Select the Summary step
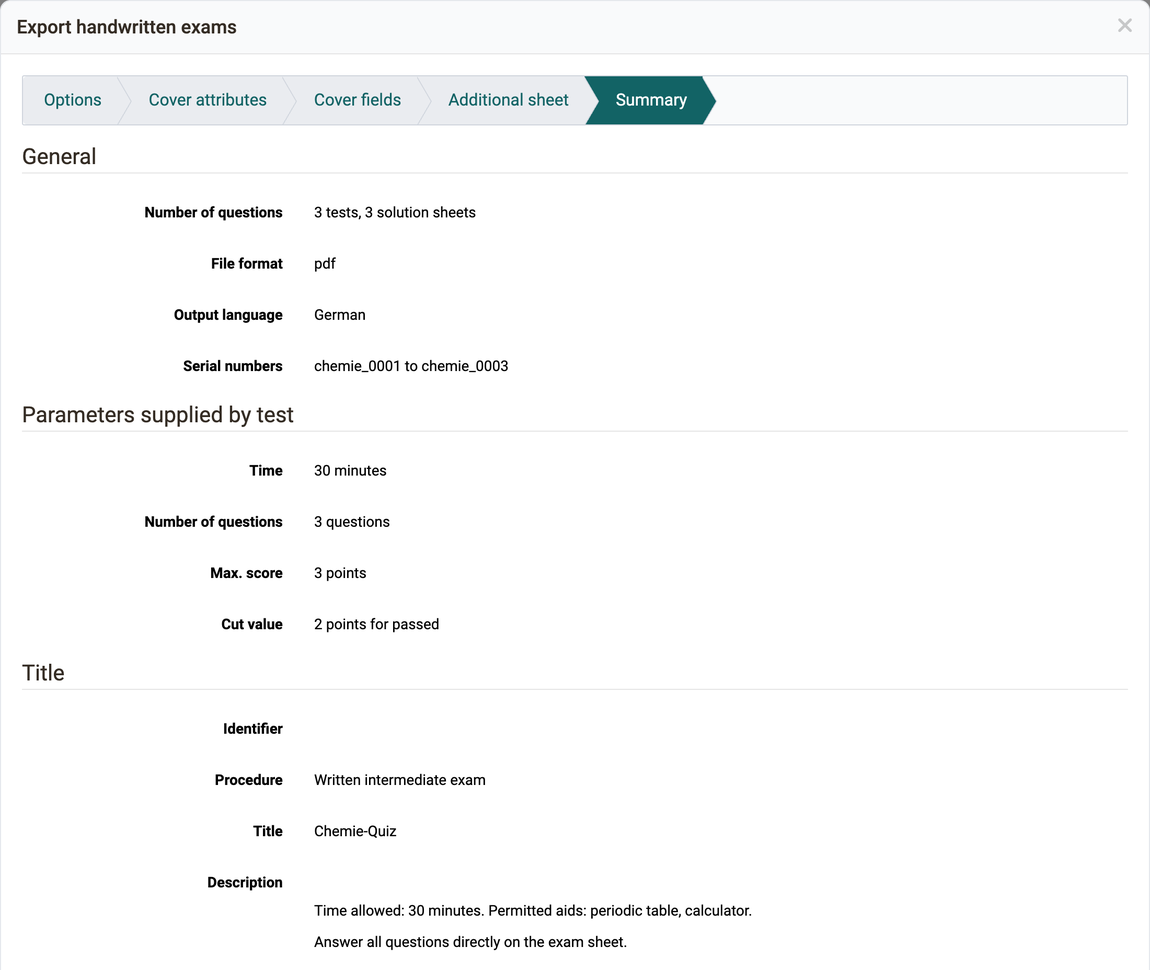Screen dimensions: 1150x970 click(x=651, y=100)
